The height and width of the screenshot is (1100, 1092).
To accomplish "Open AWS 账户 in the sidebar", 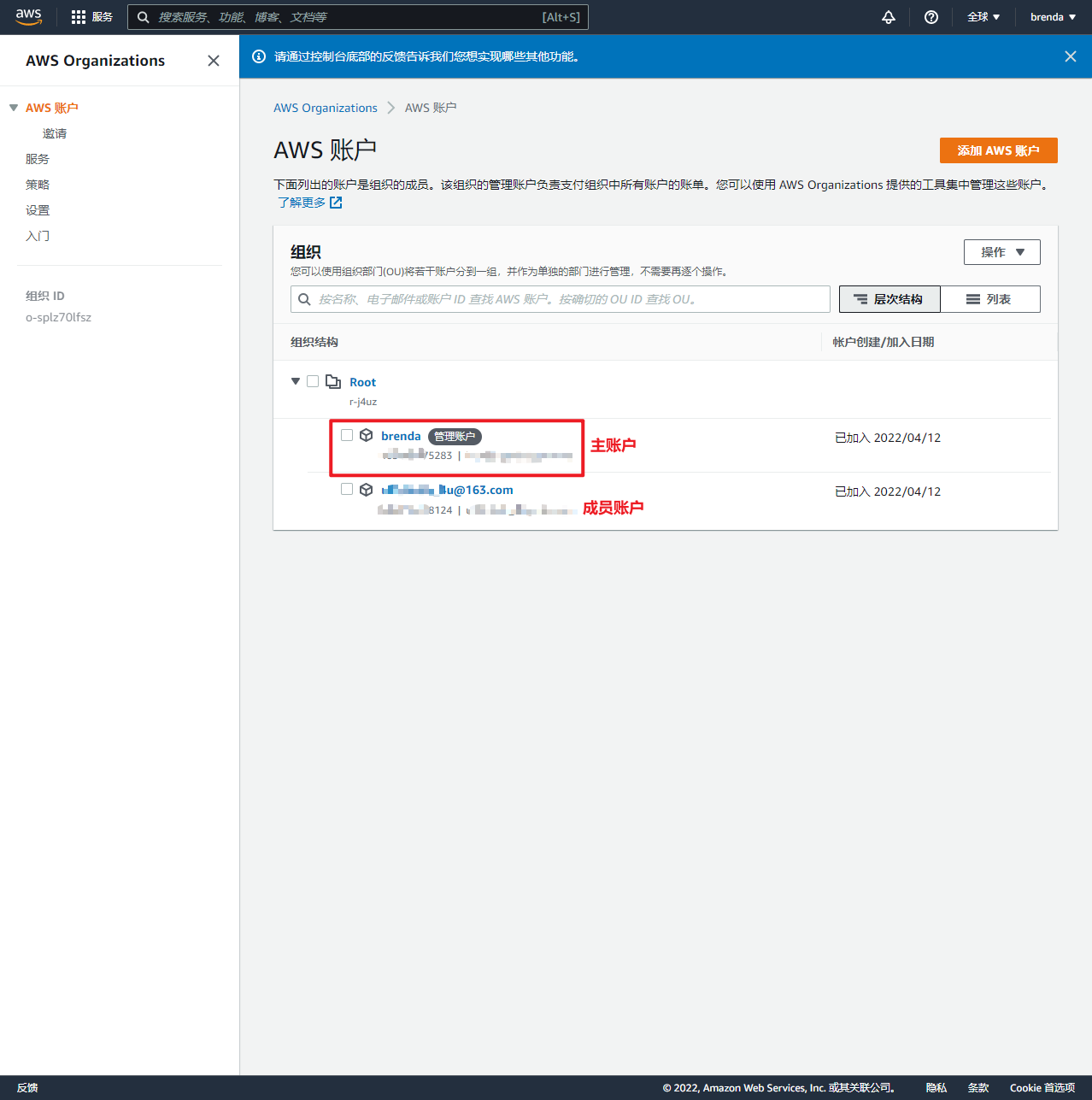I will pyautogui.click(x=52, y=108).
